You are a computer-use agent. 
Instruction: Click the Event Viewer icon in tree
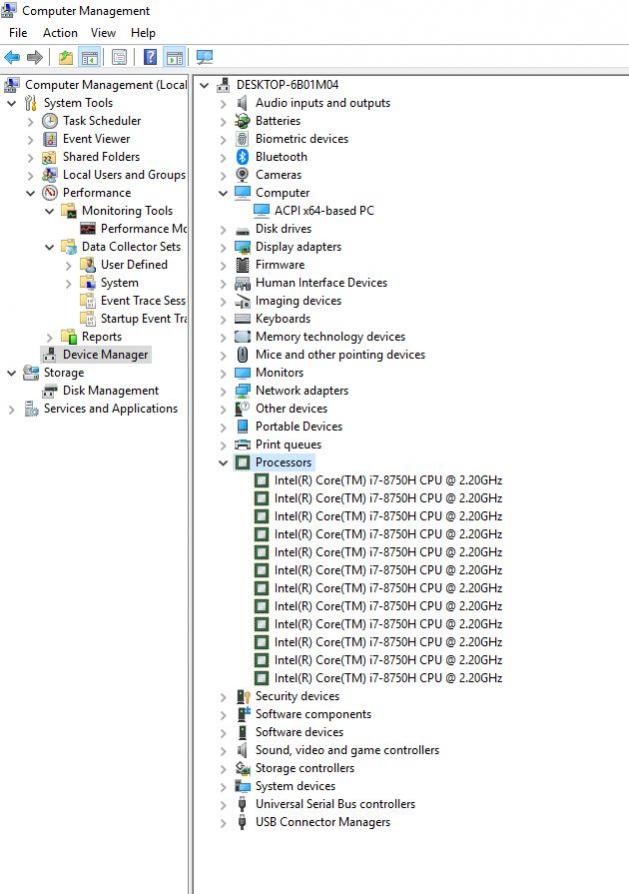(x=50, y=139)
